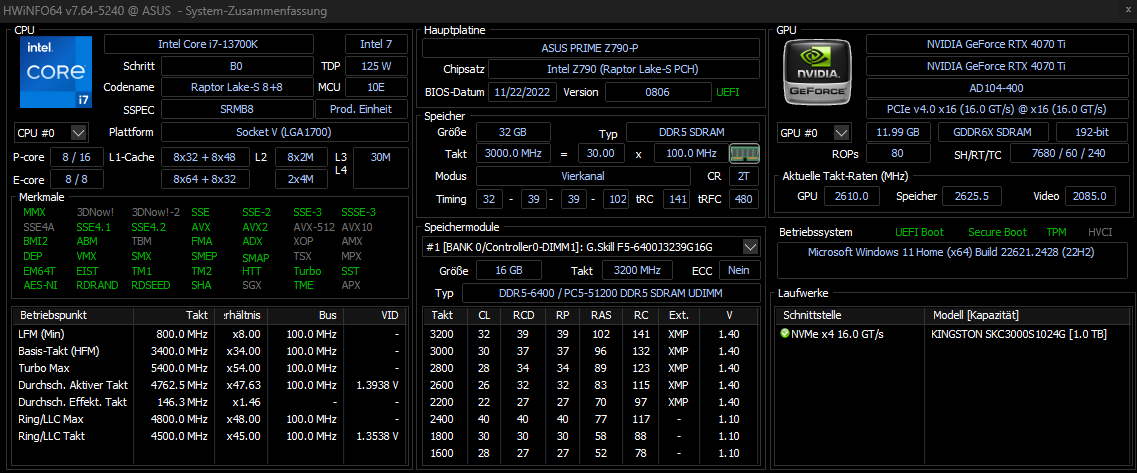The width and height of the screenshot is (1137, 473).
Task: Click the 4762.5 MHz average clock value
Action: coord(178,384)
